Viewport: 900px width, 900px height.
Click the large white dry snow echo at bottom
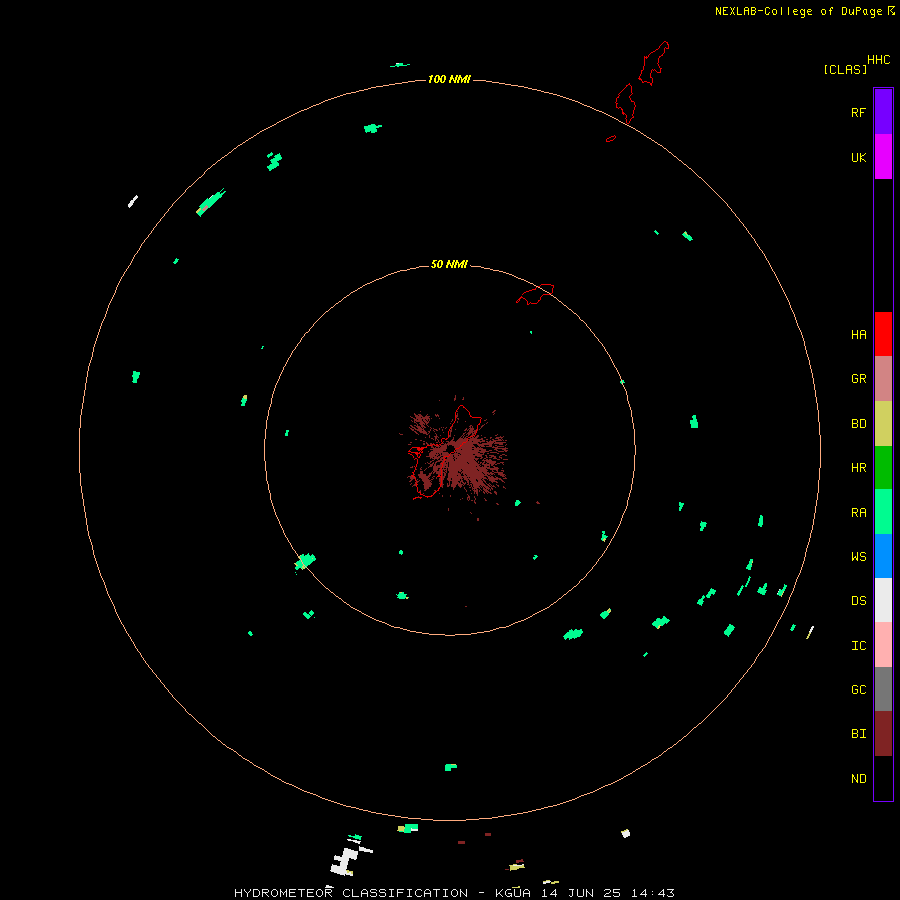point(344,861)
